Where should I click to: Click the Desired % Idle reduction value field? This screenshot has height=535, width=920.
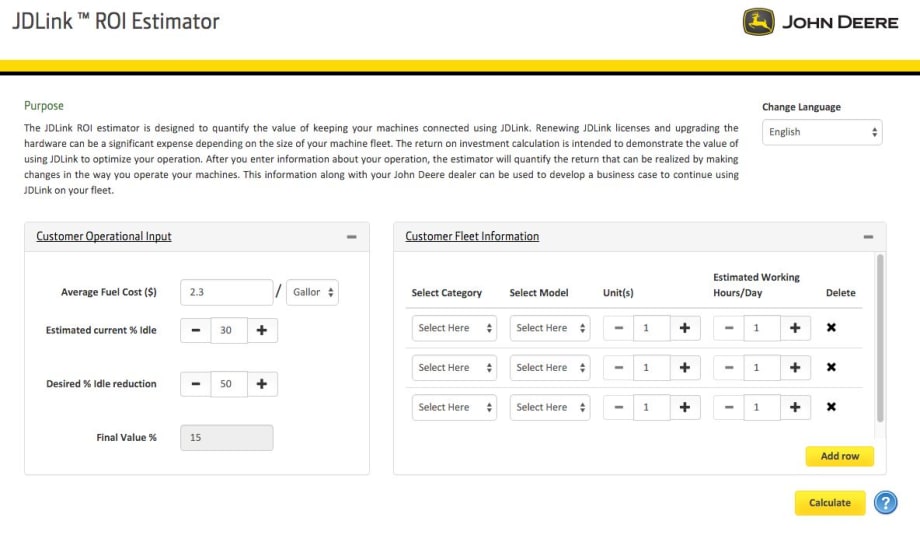coord(229,384)
